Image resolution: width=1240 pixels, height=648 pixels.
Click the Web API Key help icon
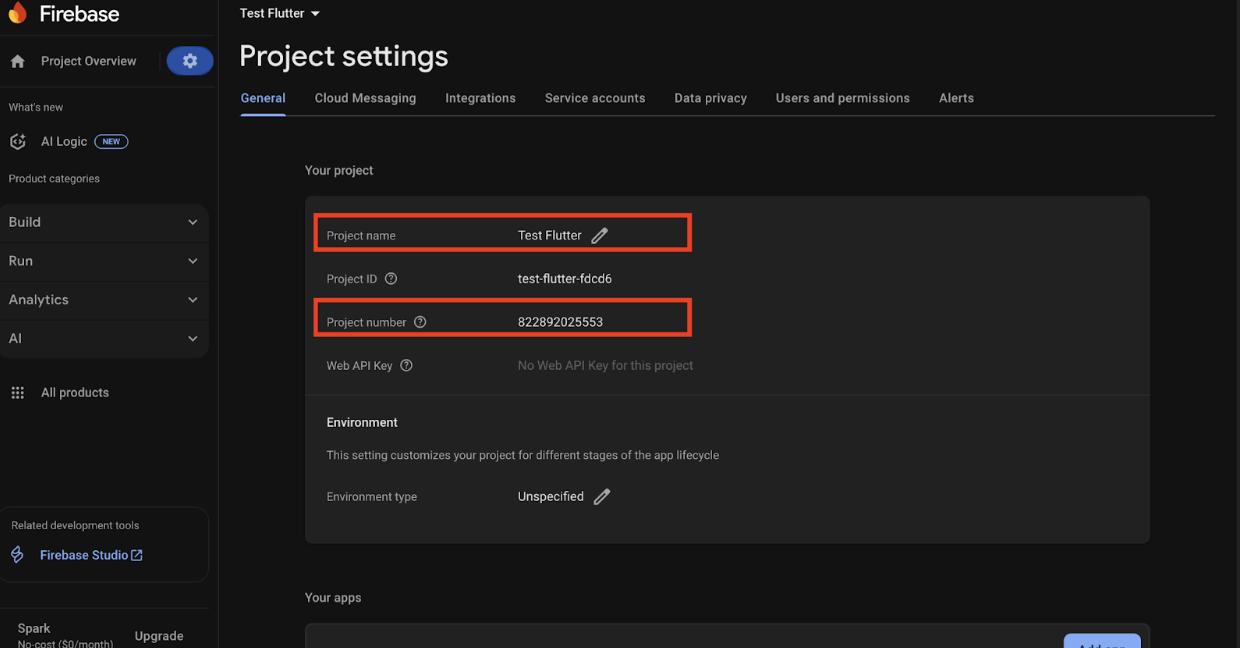[406, 366]
